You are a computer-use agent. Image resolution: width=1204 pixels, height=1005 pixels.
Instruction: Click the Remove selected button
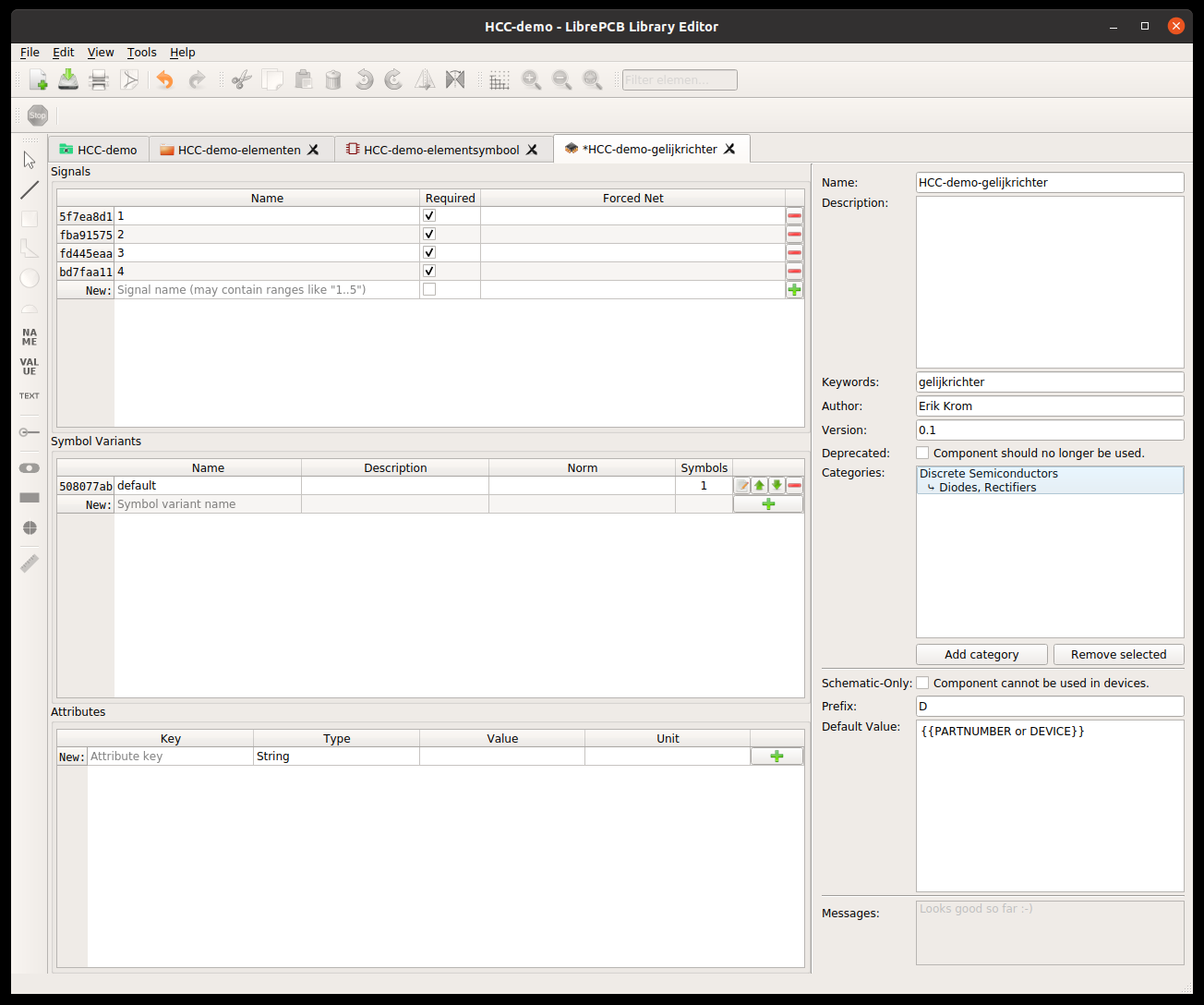coord(1118,654)
